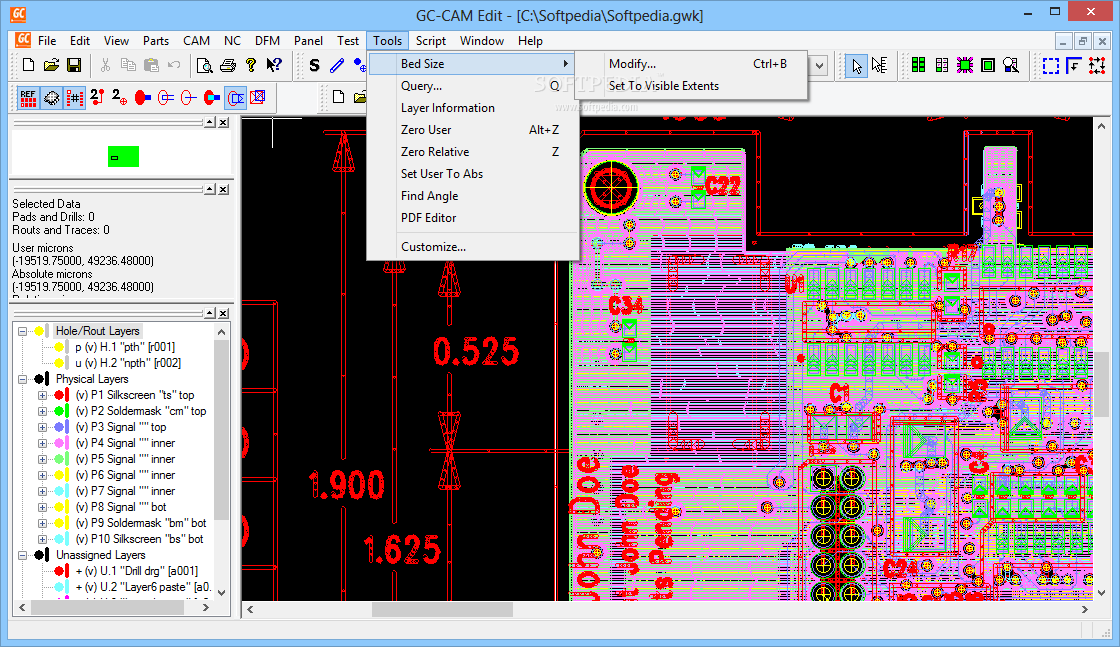Screen dimensions: 1120x647
Task: Expand the P10 Silkscreen bot layer node
Action: 42,539
